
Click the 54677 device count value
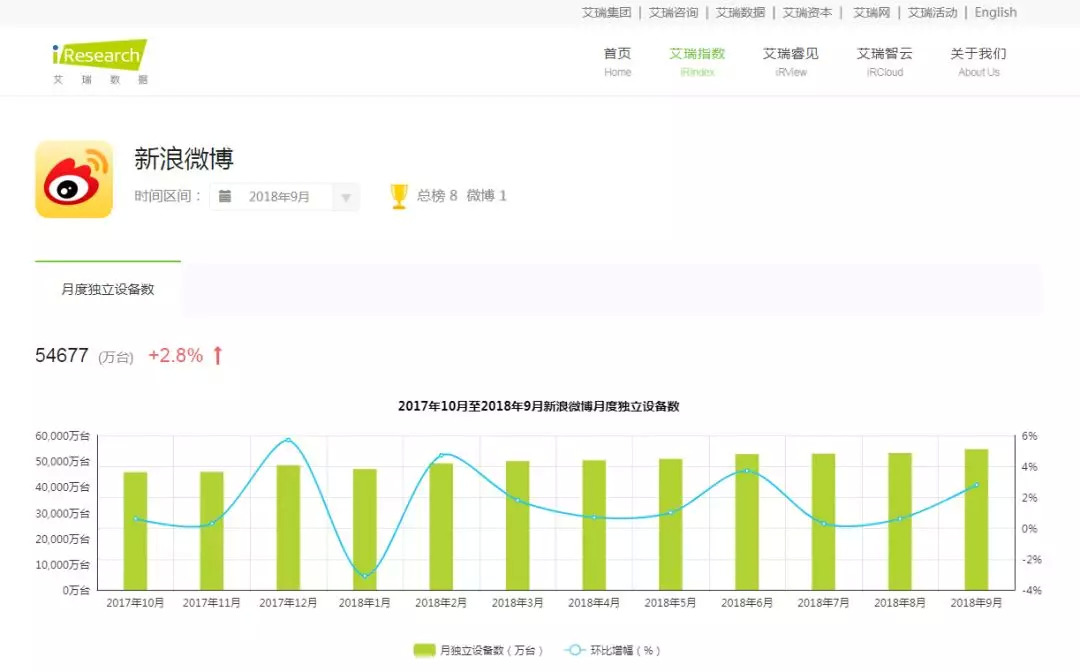coord(62,355)
